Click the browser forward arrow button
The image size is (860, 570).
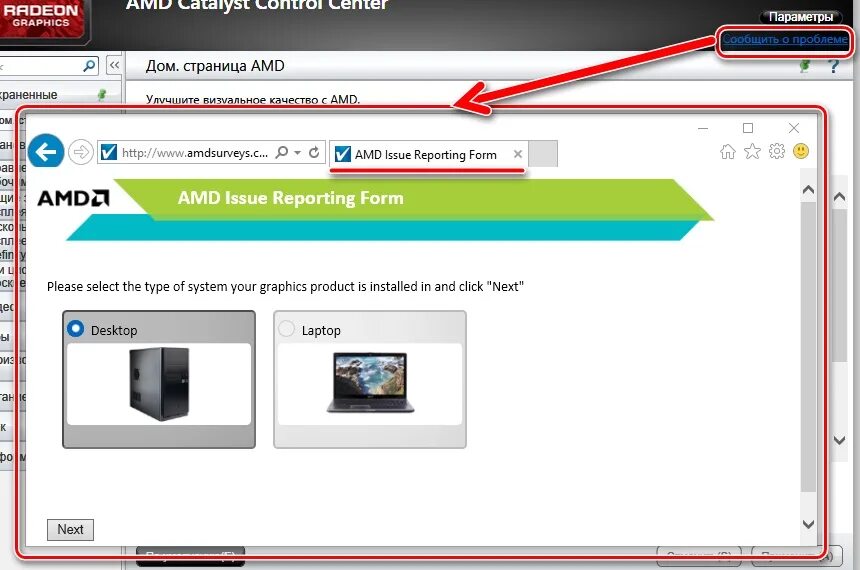[x=81, y=152]
